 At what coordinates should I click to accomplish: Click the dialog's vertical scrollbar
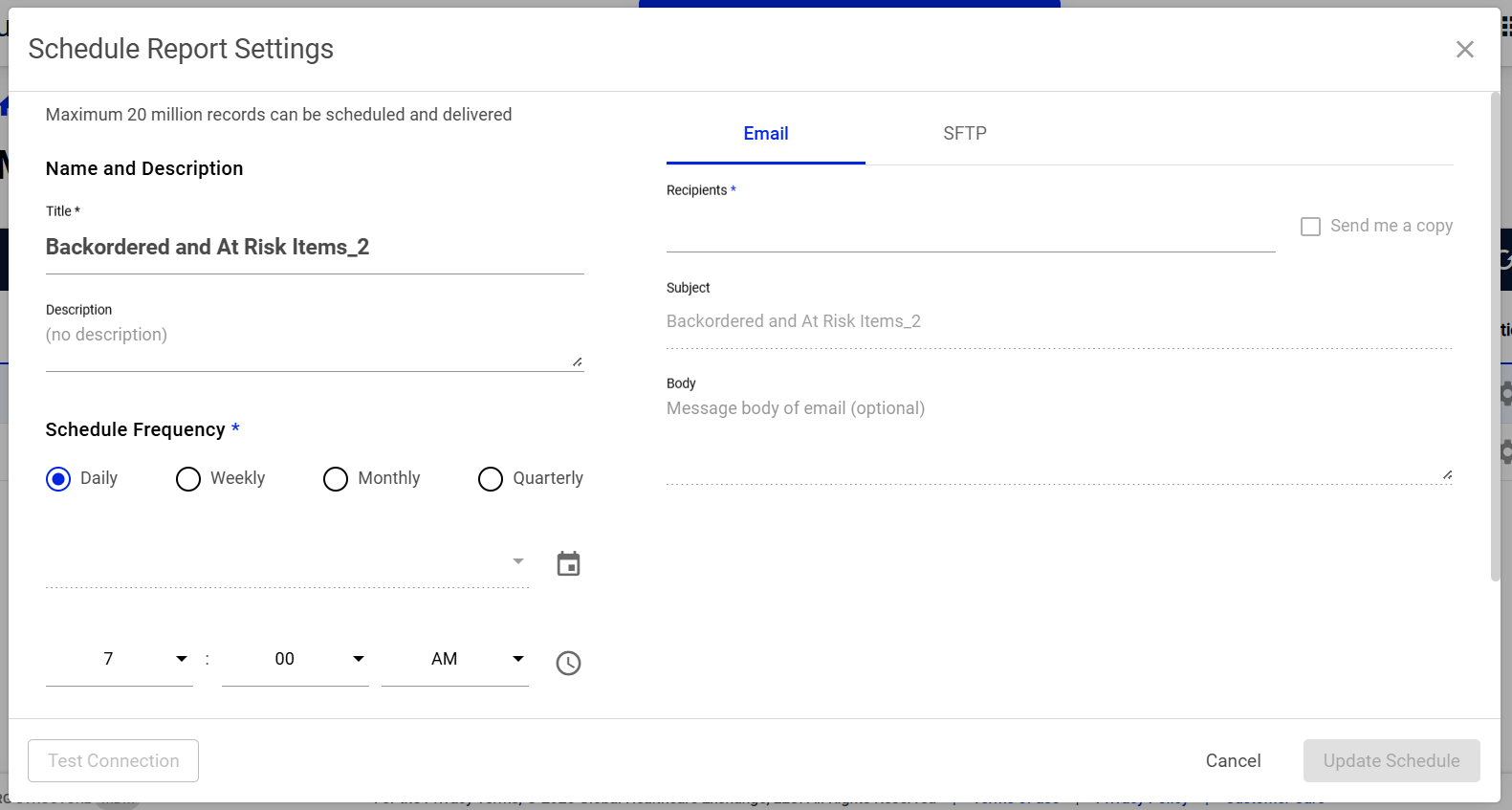click(1495, 337)
